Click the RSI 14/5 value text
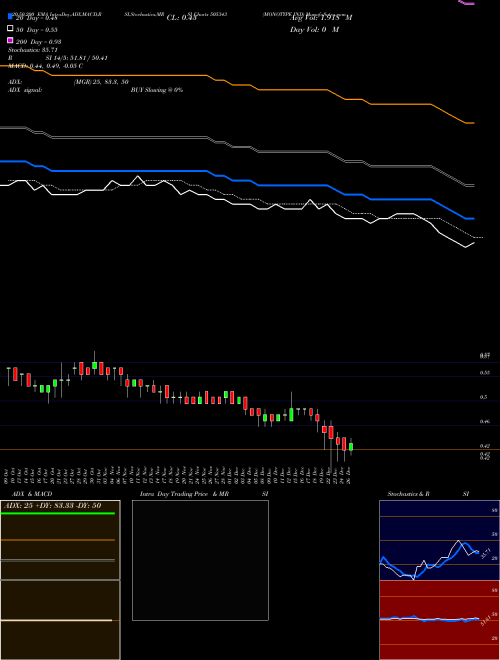Image resolution: width=500 pixels, height=660 pixels. [76, 58]
